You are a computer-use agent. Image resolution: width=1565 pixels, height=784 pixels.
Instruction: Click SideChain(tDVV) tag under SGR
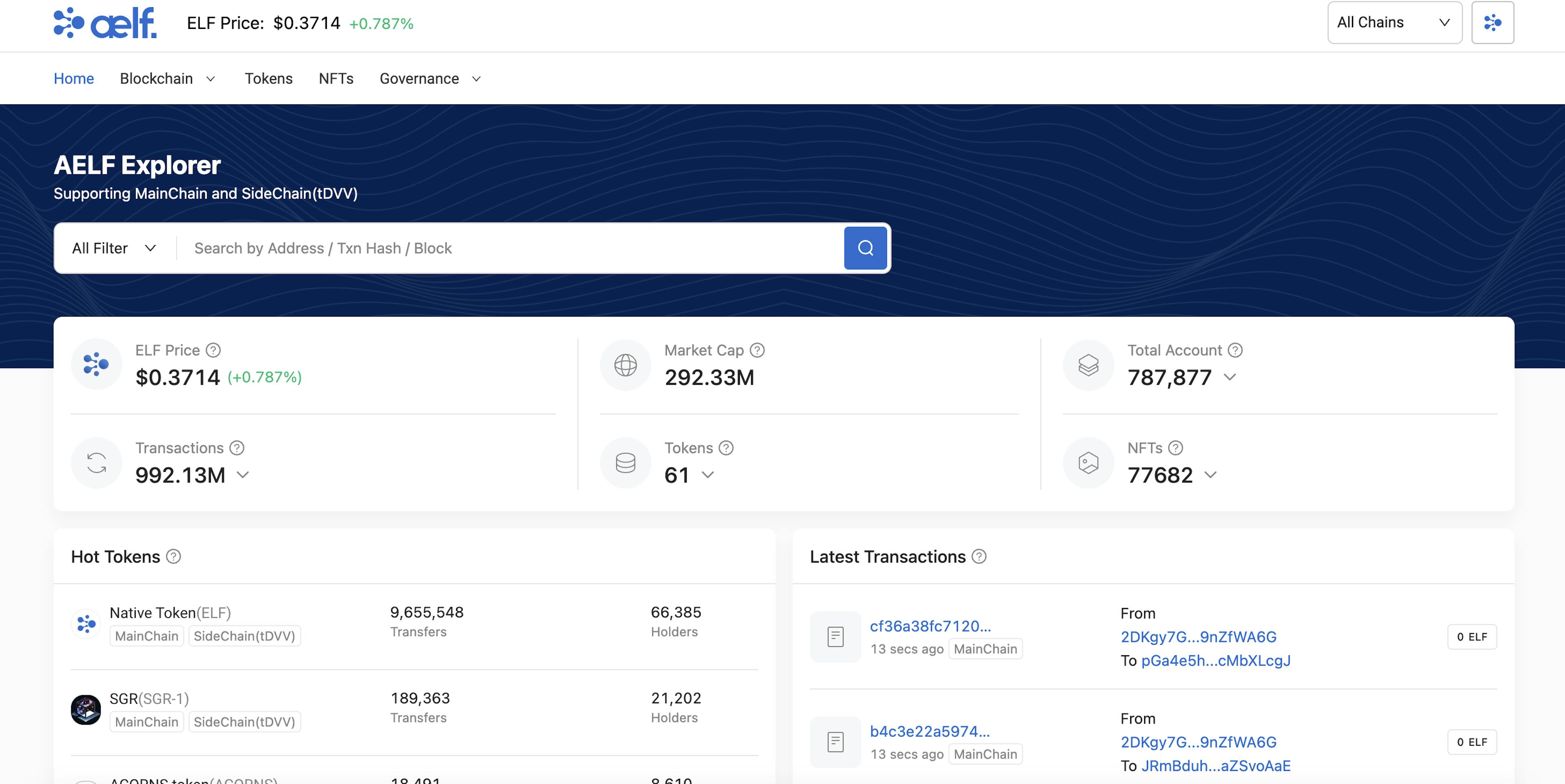click(x=244, y=722)
